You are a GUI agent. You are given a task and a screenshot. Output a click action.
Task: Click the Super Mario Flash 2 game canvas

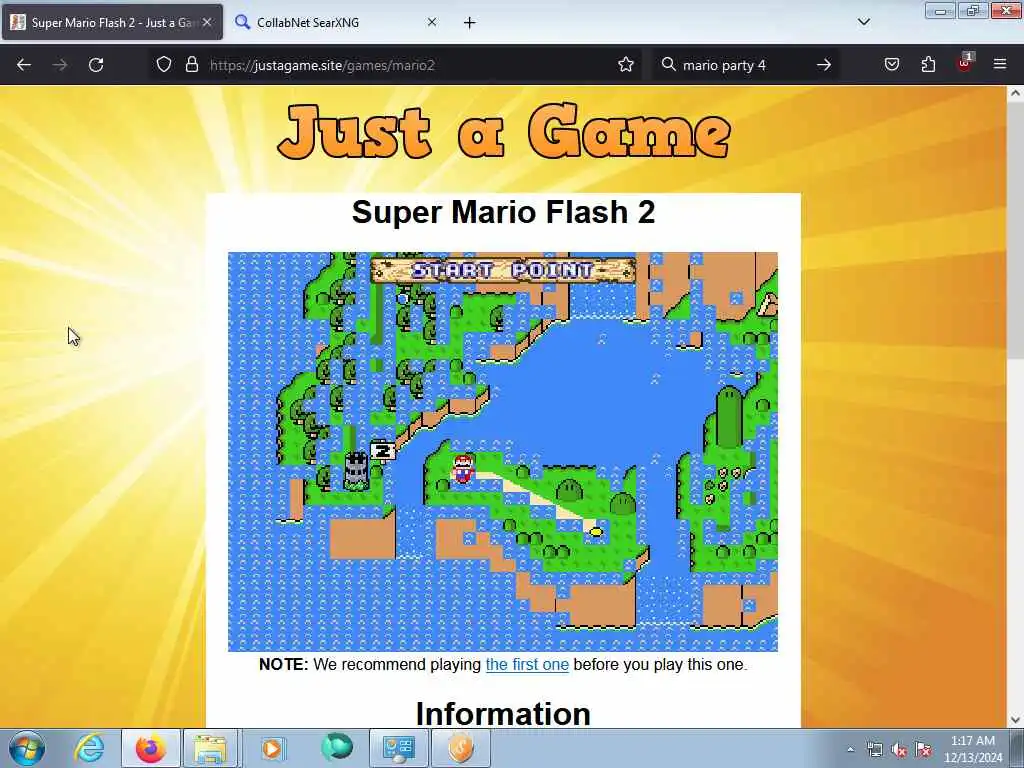point(503,452)
